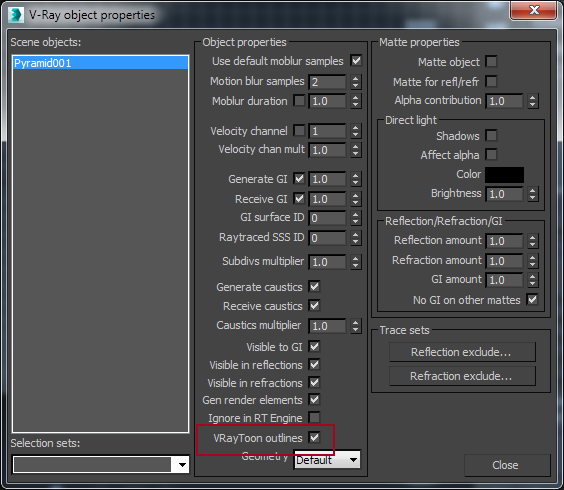The image size is (564, 490).
Task: Click the Brightness value field
Action: [504, 194]
